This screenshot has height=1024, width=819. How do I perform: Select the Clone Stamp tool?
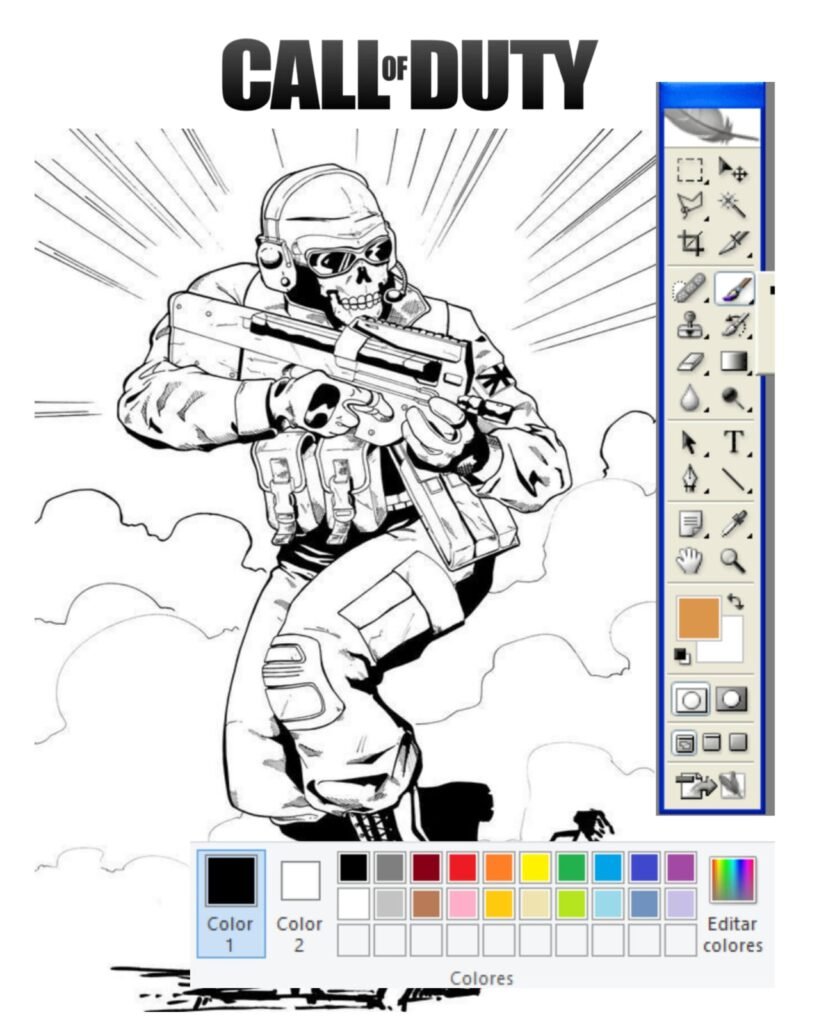(690, 325)
